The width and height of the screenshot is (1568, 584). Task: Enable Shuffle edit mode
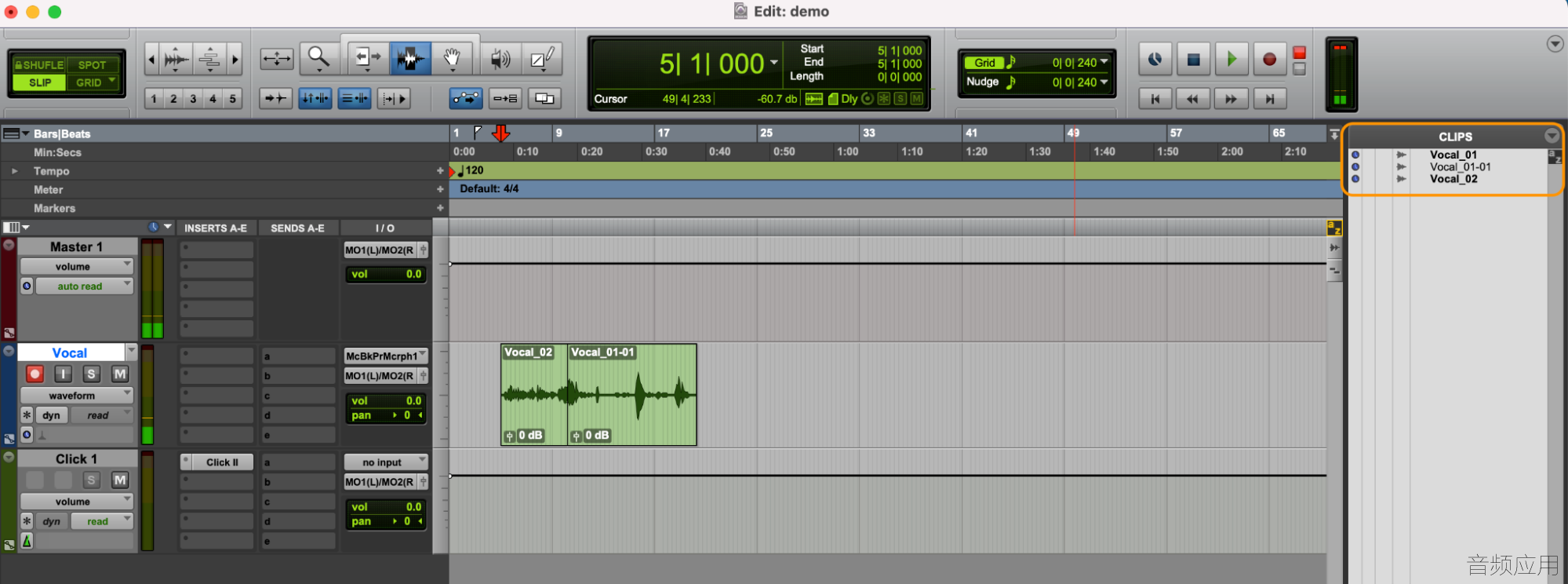[x=39, y=65]
